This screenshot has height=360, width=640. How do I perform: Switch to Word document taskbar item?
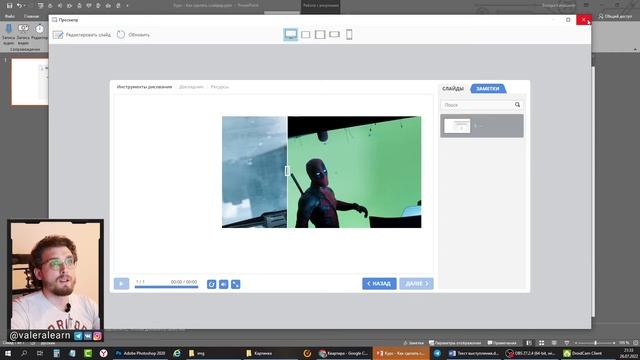point(474,353)
